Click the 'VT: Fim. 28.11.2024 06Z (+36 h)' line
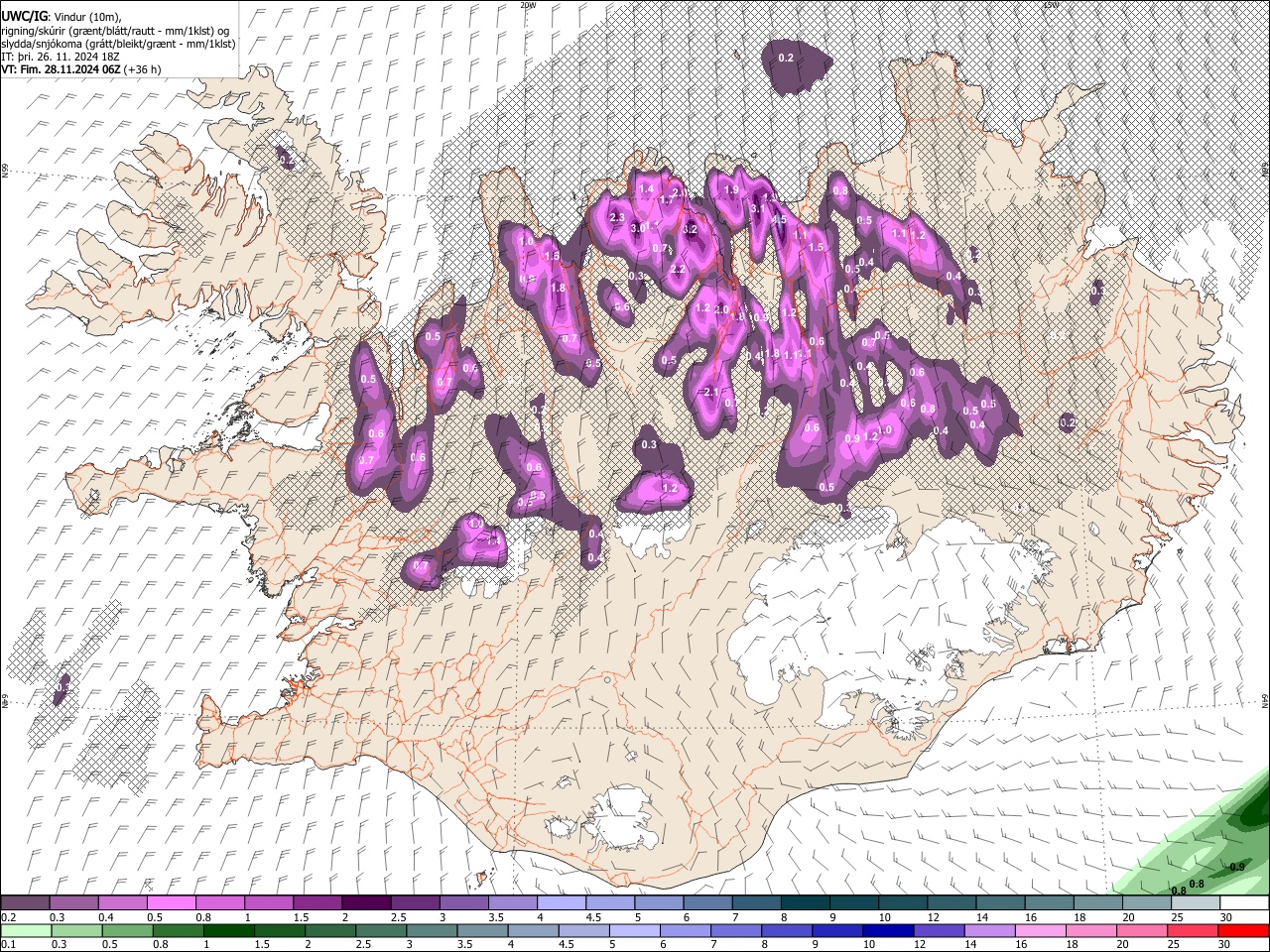The width and height of the screenshot is (1270, 952). point(81,69)
